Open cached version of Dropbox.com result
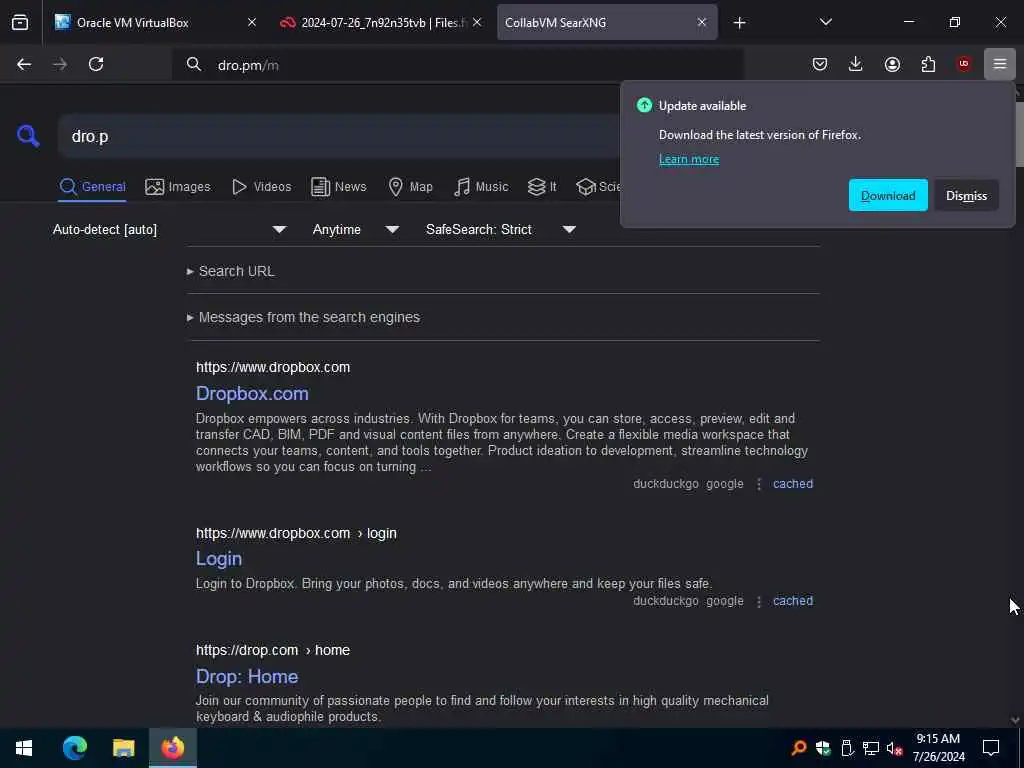The image size is (1024, 768). click(x=793, y=484)
